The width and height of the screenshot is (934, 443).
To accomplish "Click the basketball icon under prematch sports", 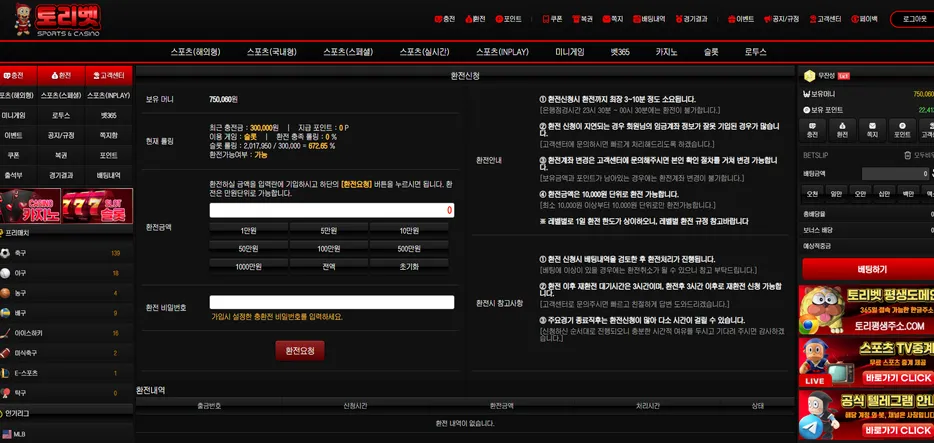I will click(x=5, y=293).
